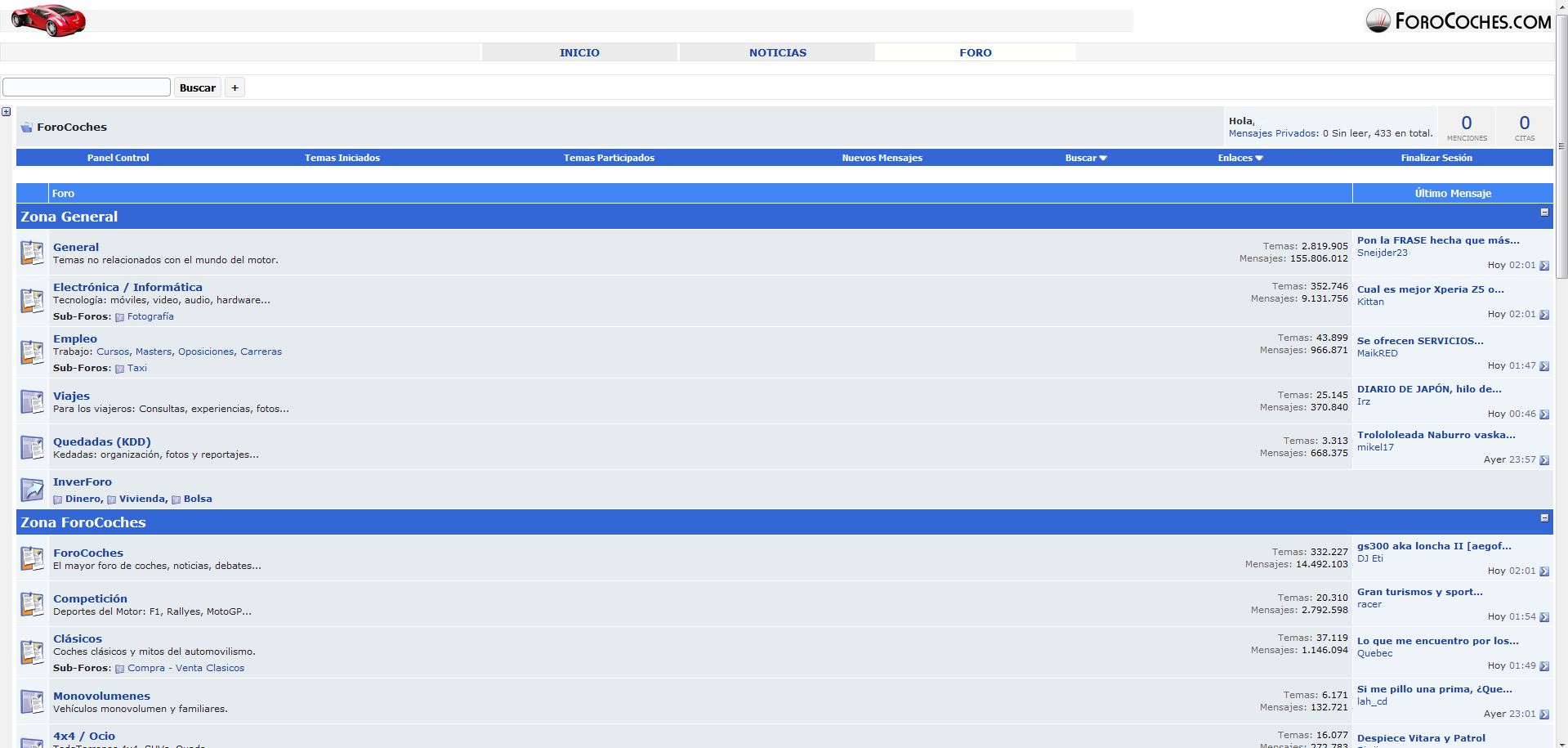Collapse the Zona ForoCoches category
1568x748 pixels.
tap(1544, 517)
